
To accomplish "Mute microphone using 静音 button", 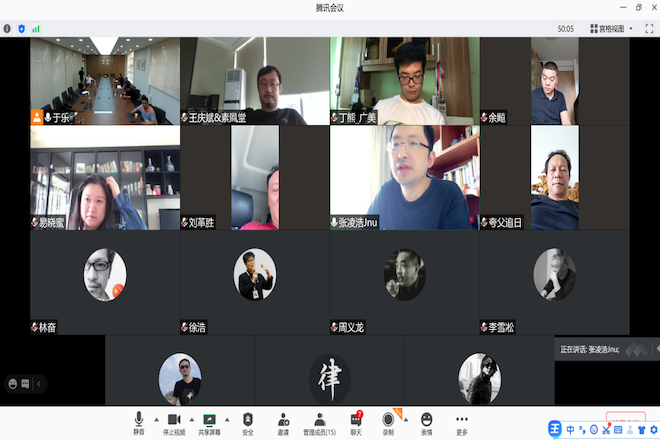I will coord(139,422).
